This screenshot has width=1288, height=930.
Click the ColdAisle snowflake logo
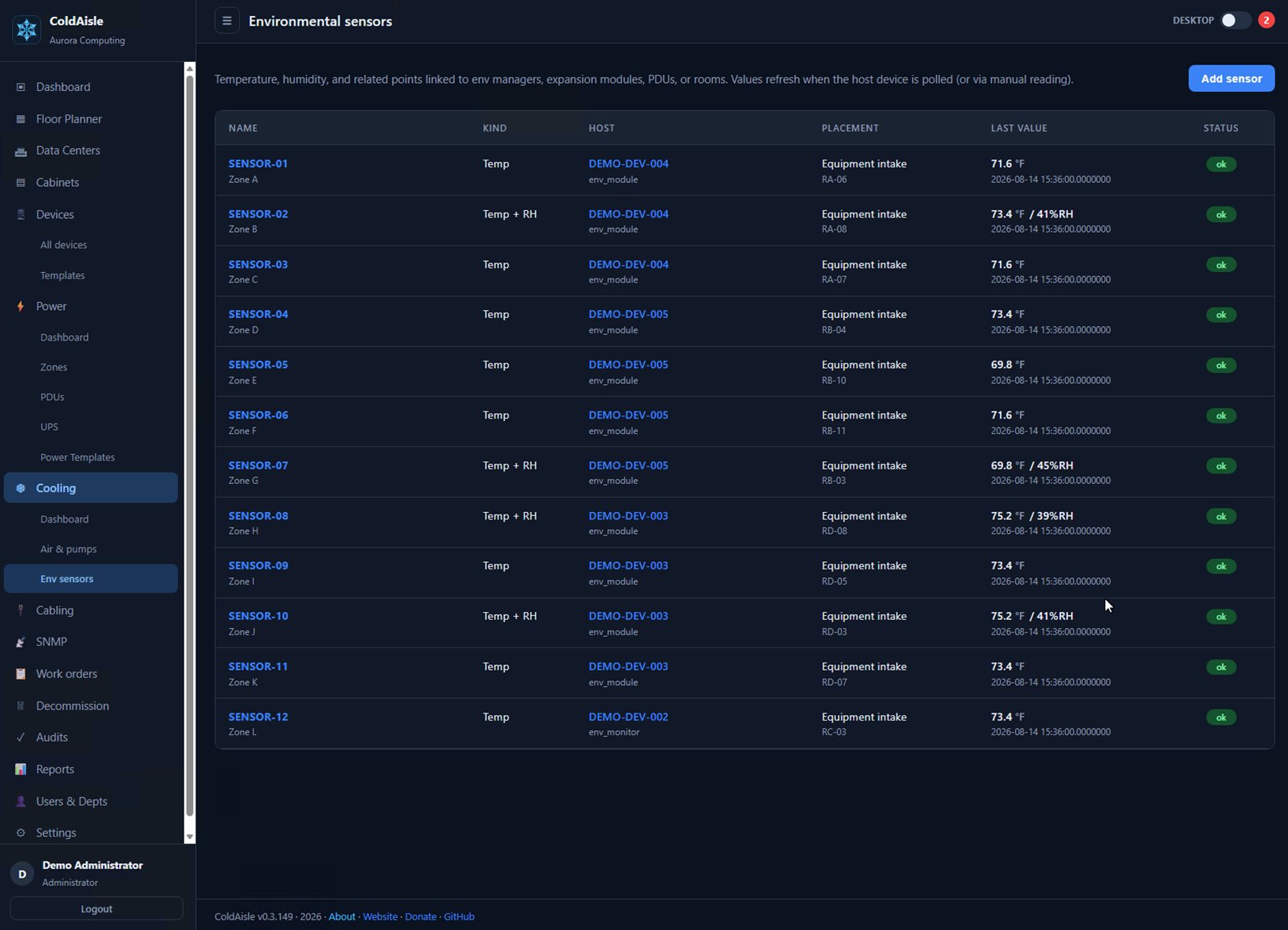(27, 30)
